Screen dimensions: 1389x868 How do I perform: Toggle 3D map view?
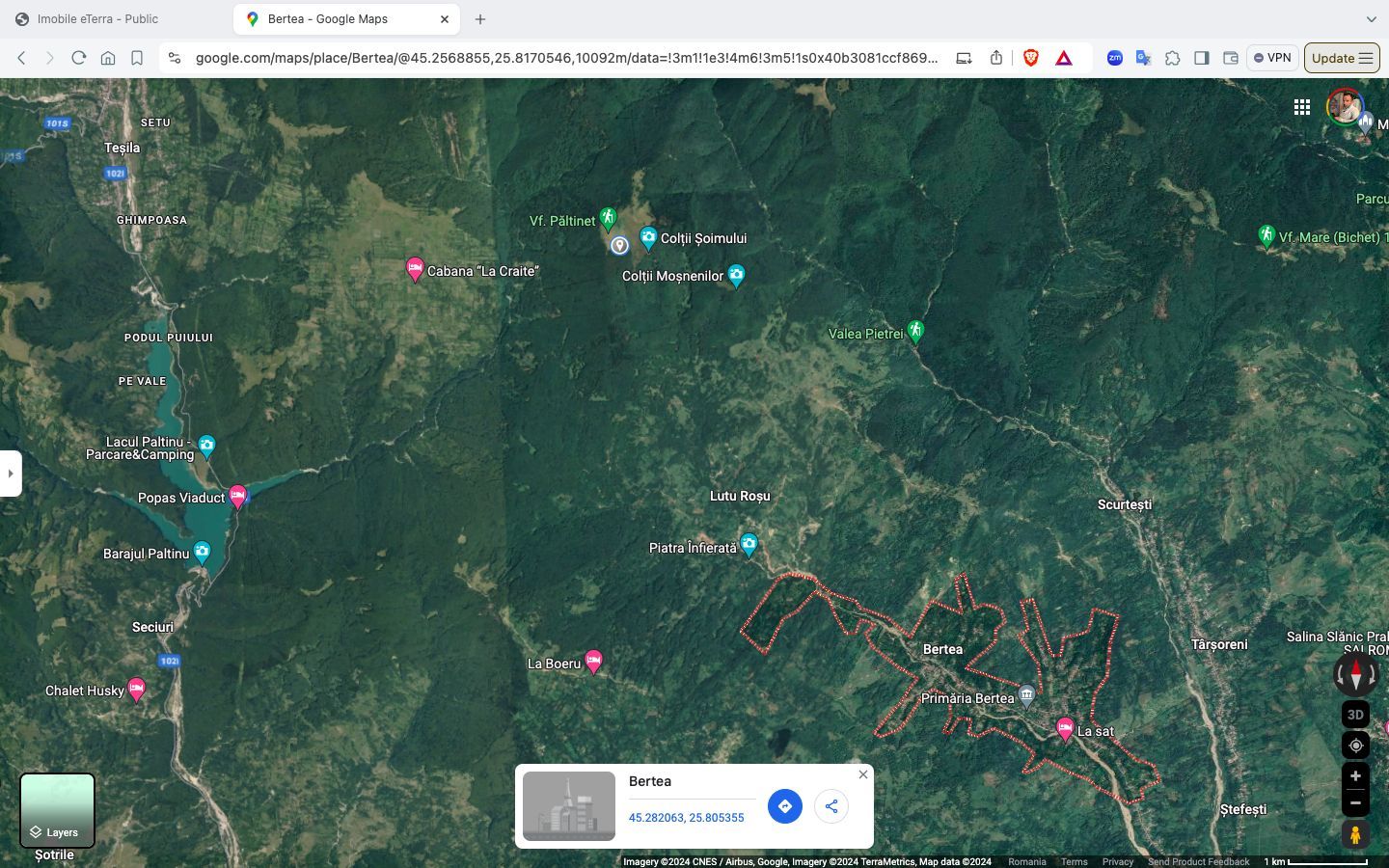pyautogui.click(x=1354, y=715)
